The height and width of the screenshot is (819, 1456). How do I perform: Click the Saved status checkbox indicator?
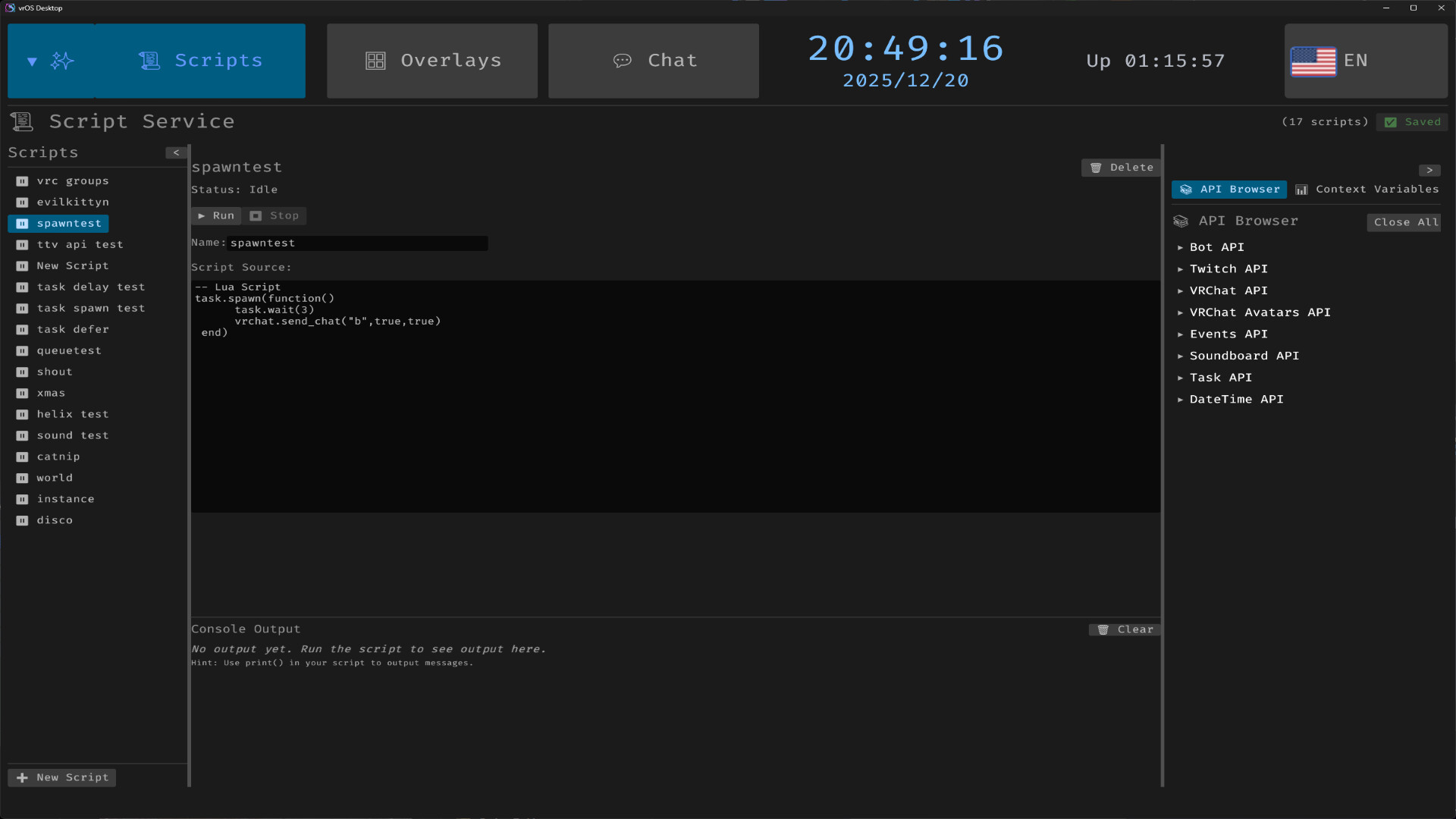point(1392,121)
